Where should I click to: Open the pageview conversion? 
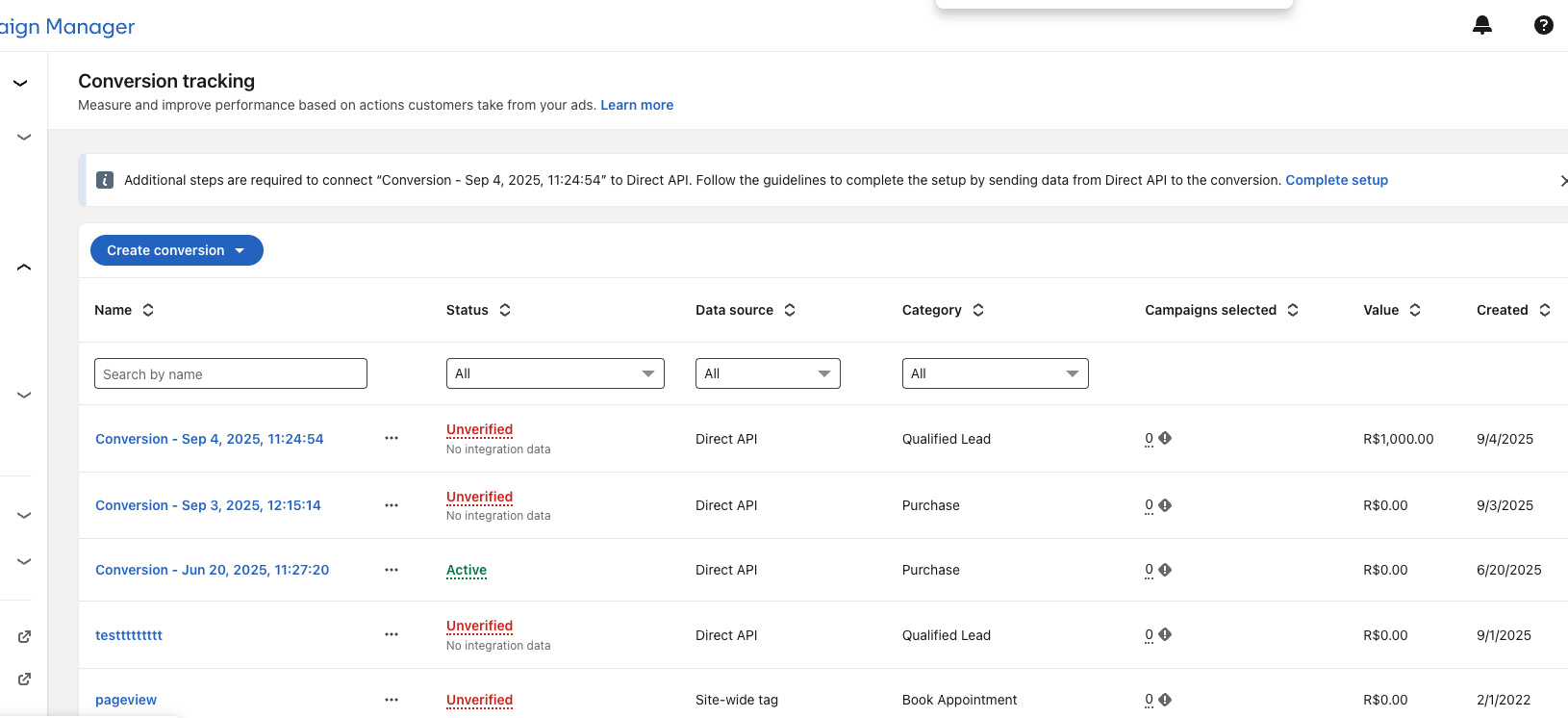[x=126, y=700]
